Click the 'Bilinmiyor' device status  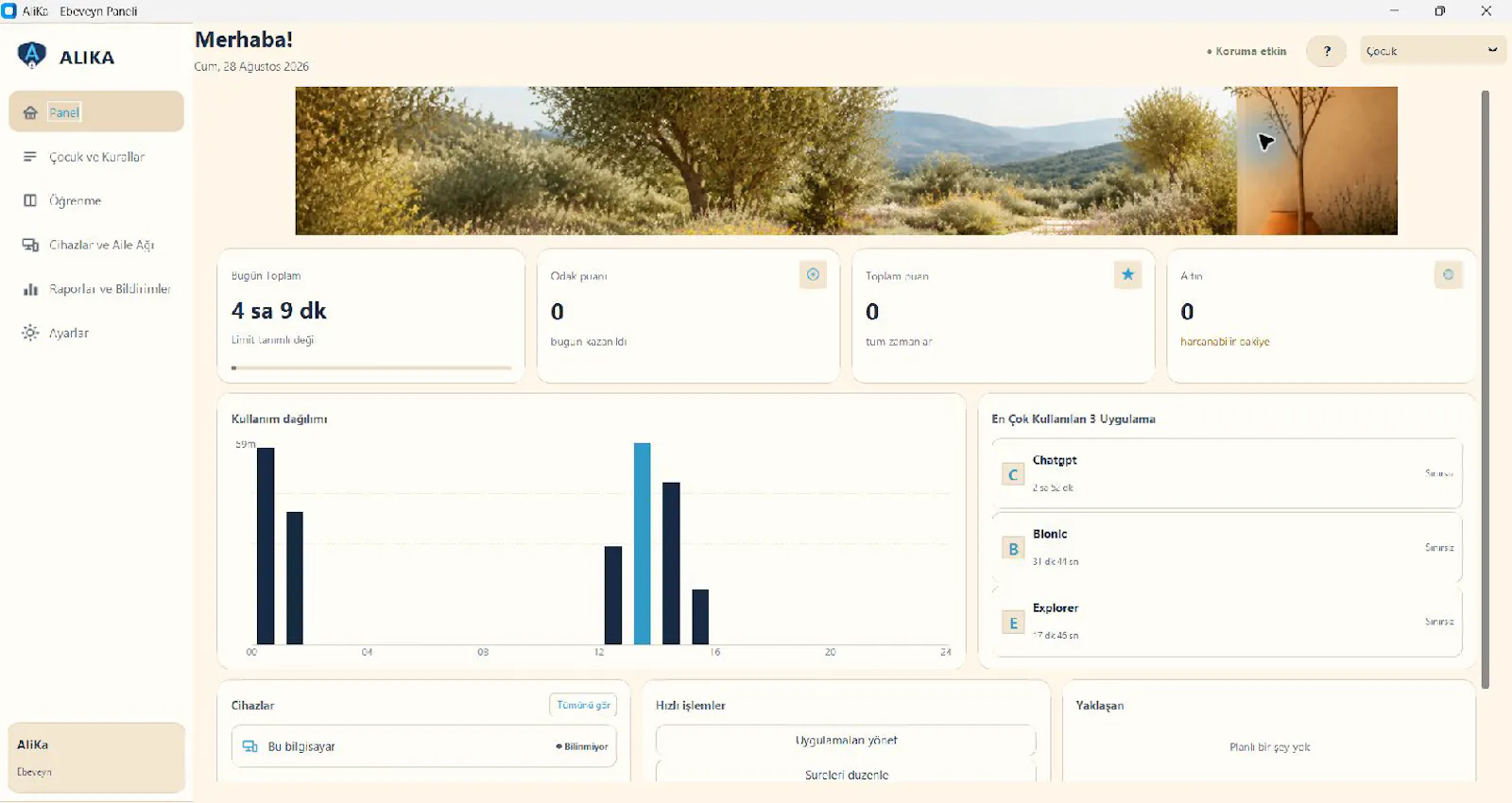[x=582, y=746]
